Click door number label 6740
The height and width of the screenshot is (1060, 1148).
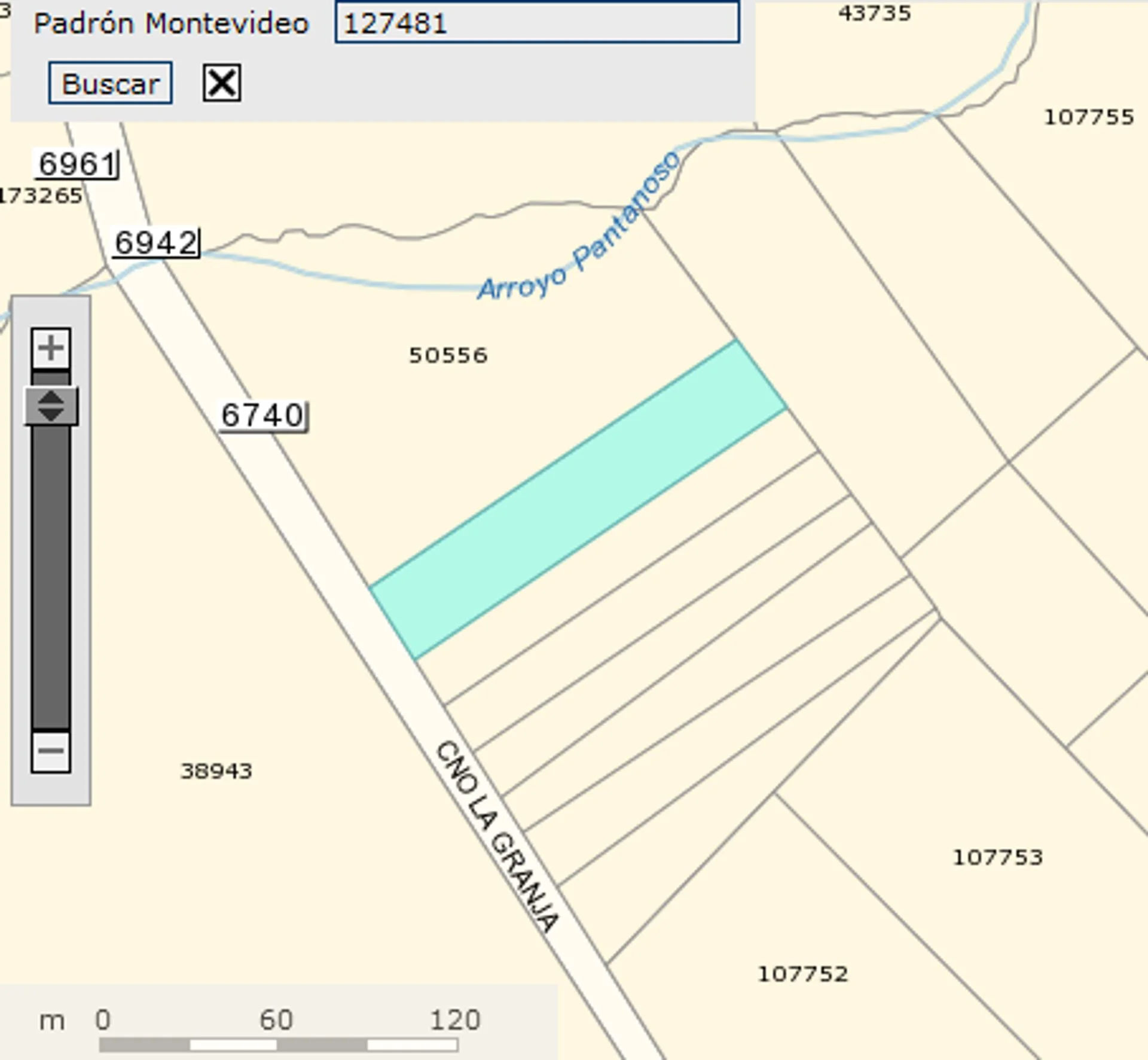[x=262, y=415]
